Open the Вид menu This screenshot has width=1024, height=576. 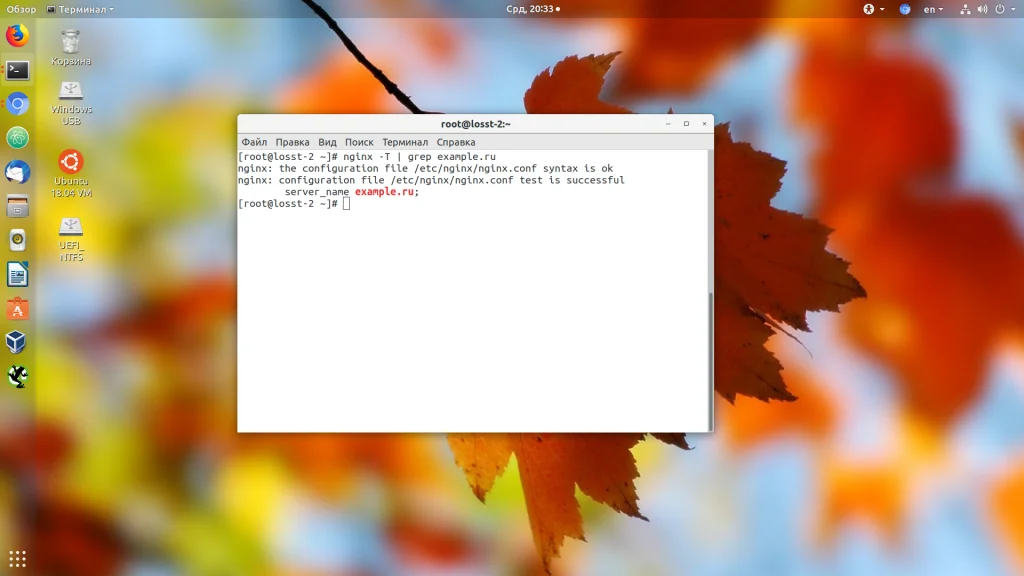point(327,142)
